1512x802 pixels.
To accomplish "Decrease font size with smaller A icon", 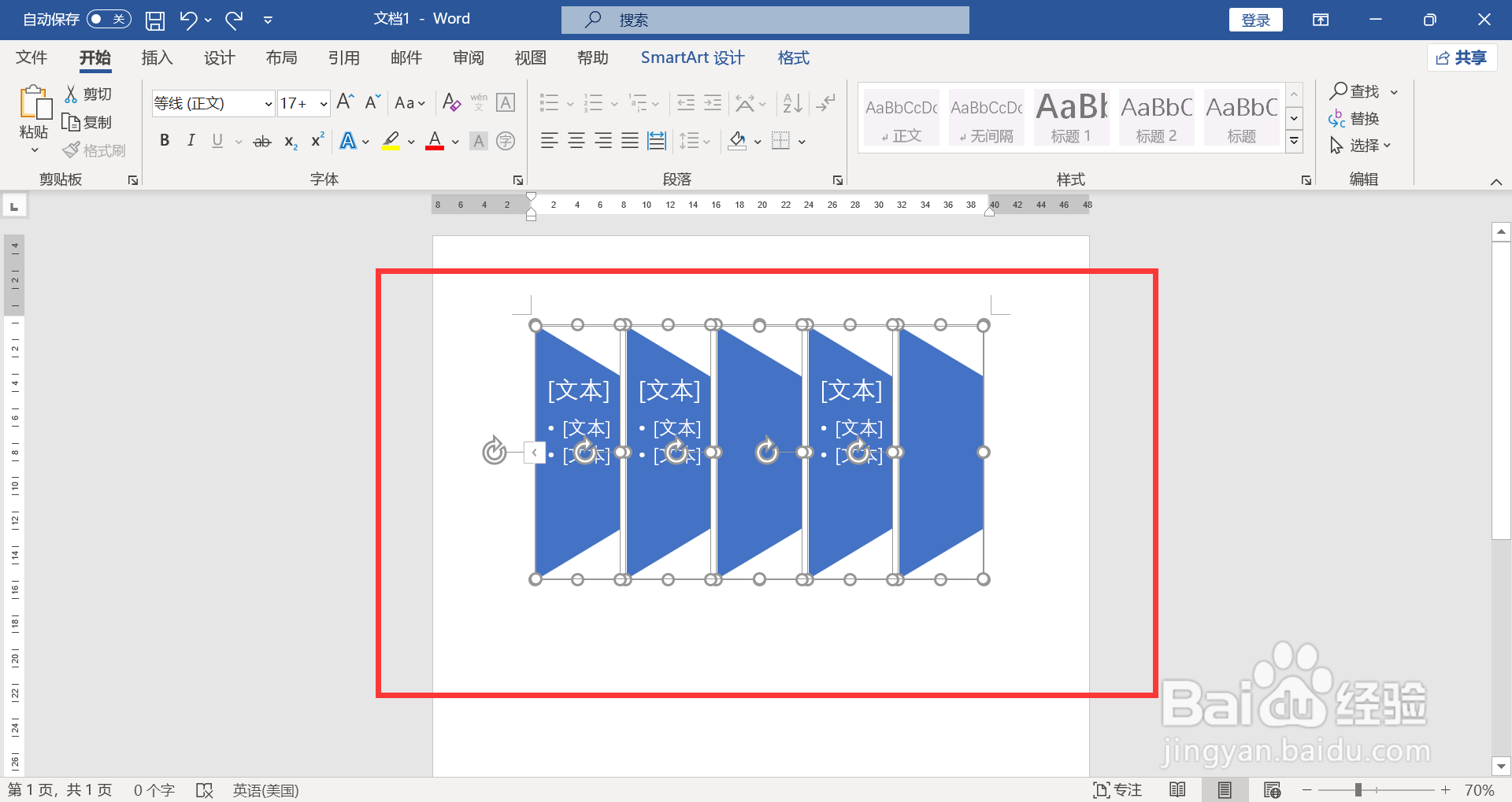I will tap(372, 102).
